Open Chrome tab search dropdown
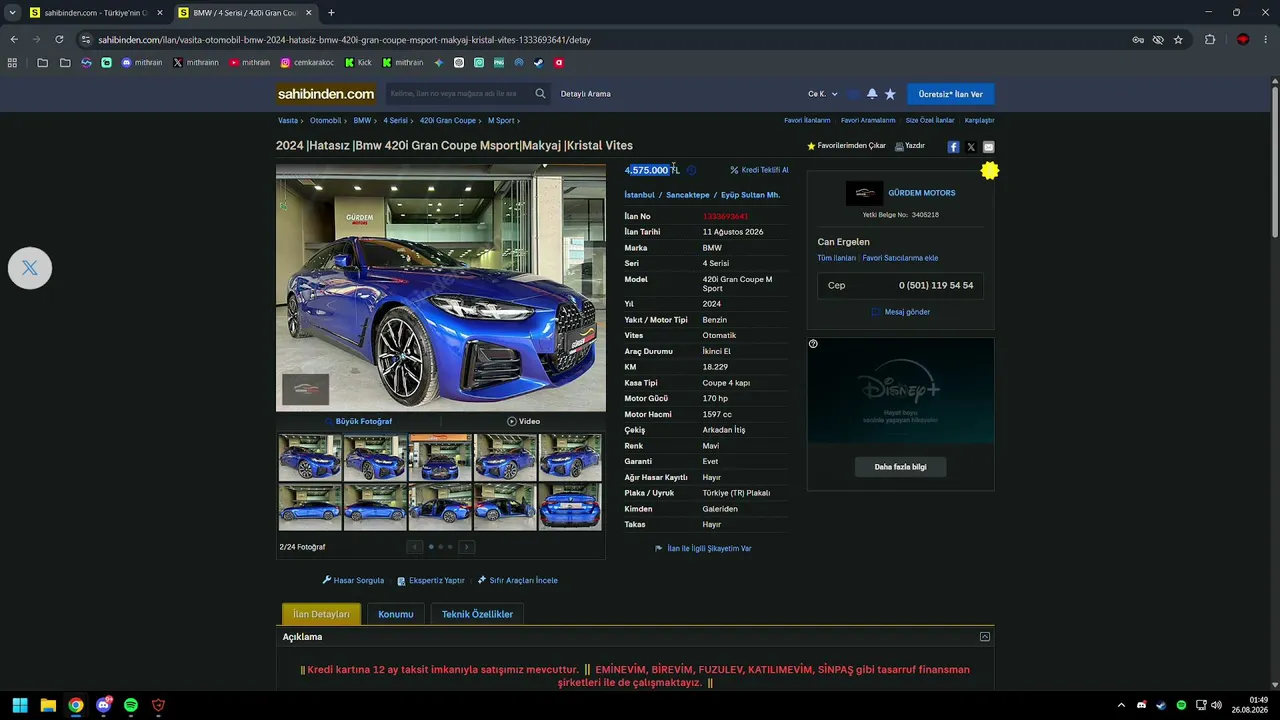The height and width of the screenshot is (720, 1280). tap(12, 13)
